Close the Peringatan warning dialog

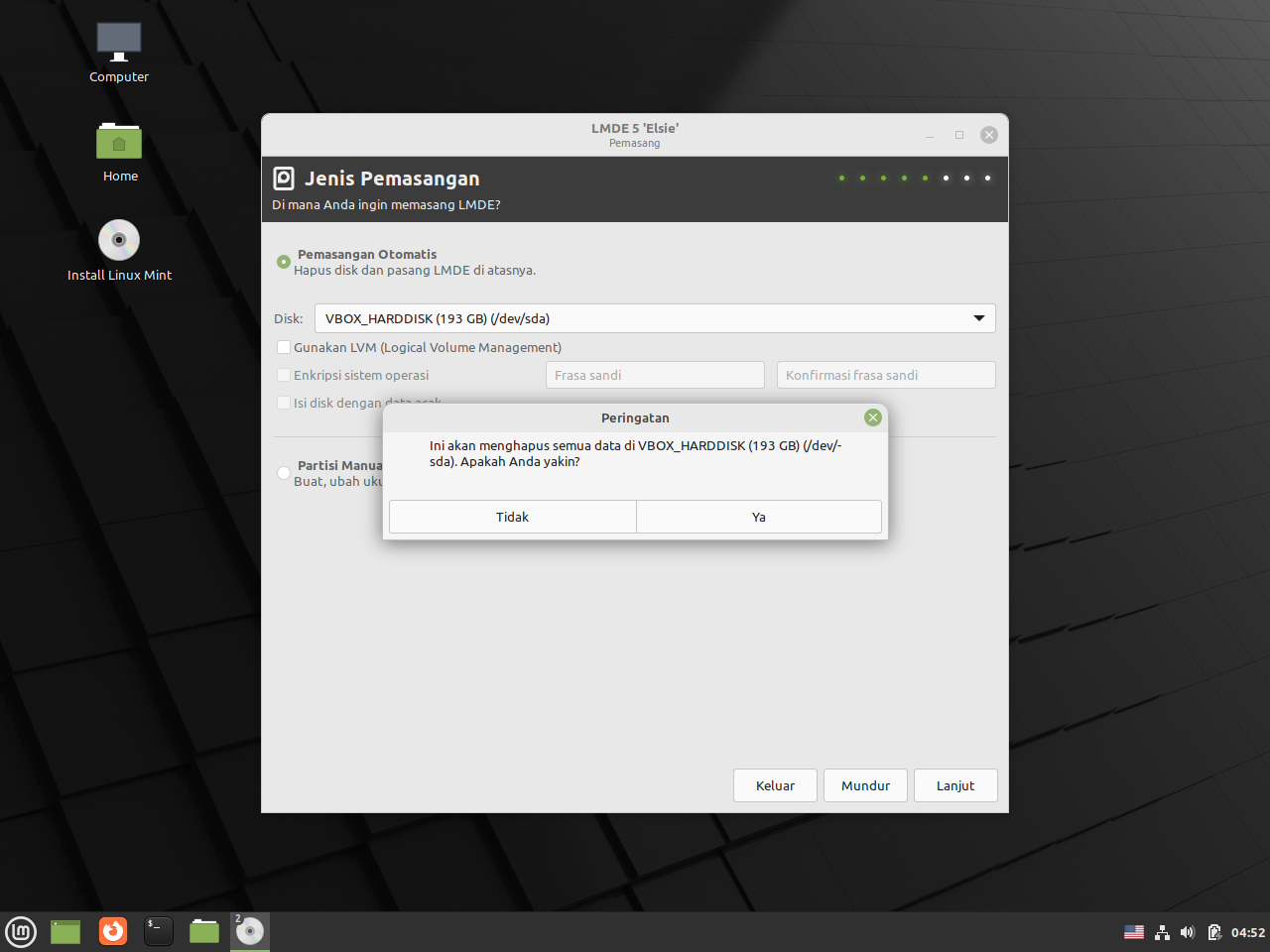873,417
